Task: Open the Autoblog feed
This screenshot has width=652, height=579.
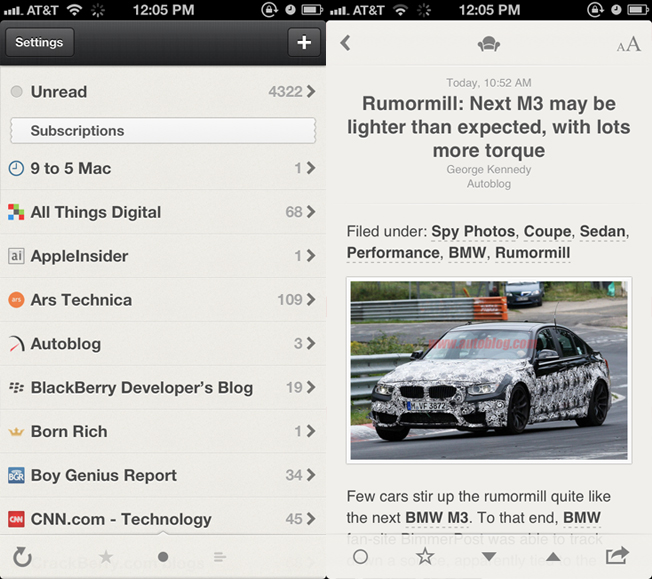Action: 163,344
